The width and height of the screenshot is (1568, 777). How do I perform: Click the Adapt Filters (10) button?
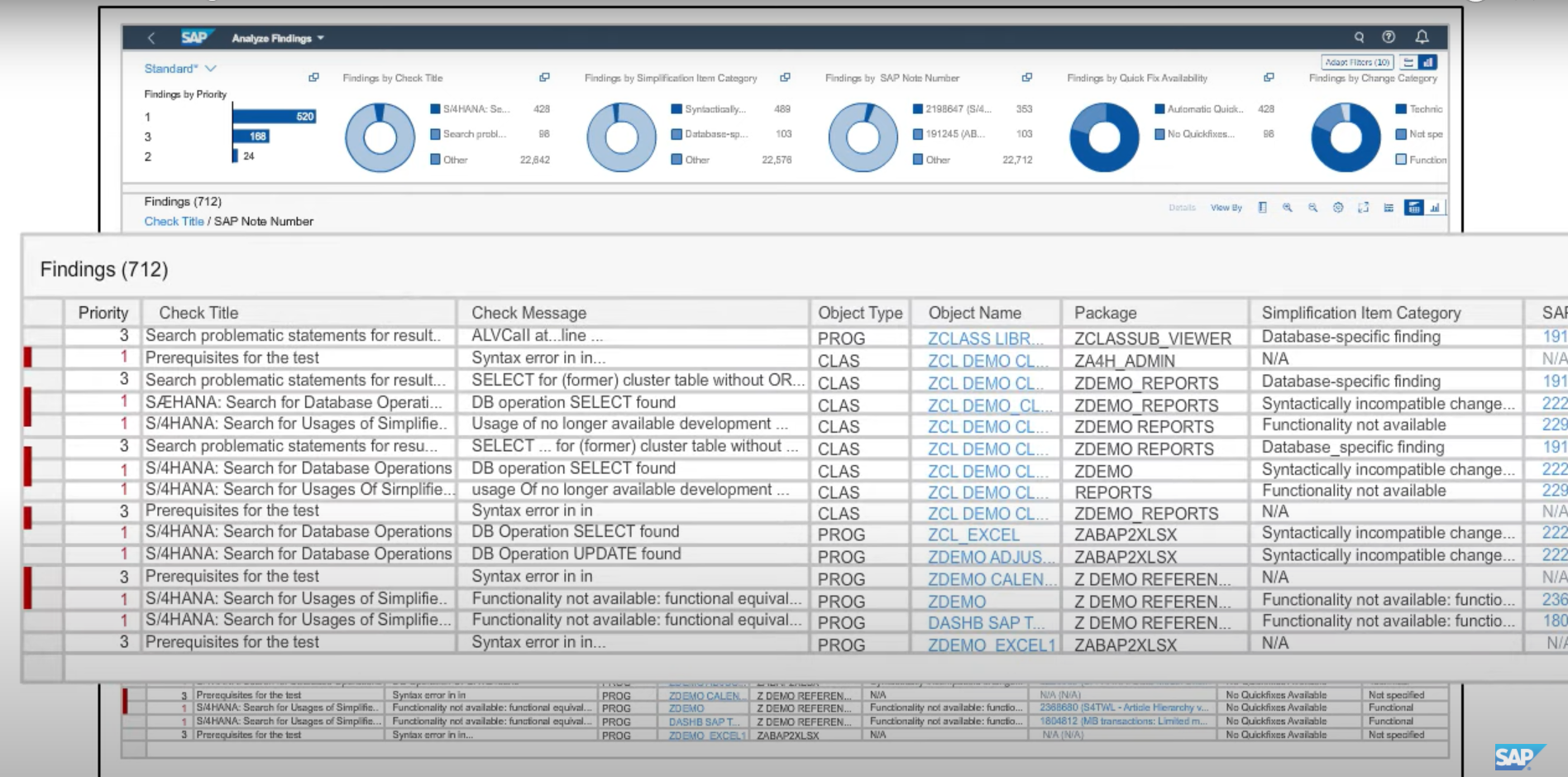(x=1357, y=61)
